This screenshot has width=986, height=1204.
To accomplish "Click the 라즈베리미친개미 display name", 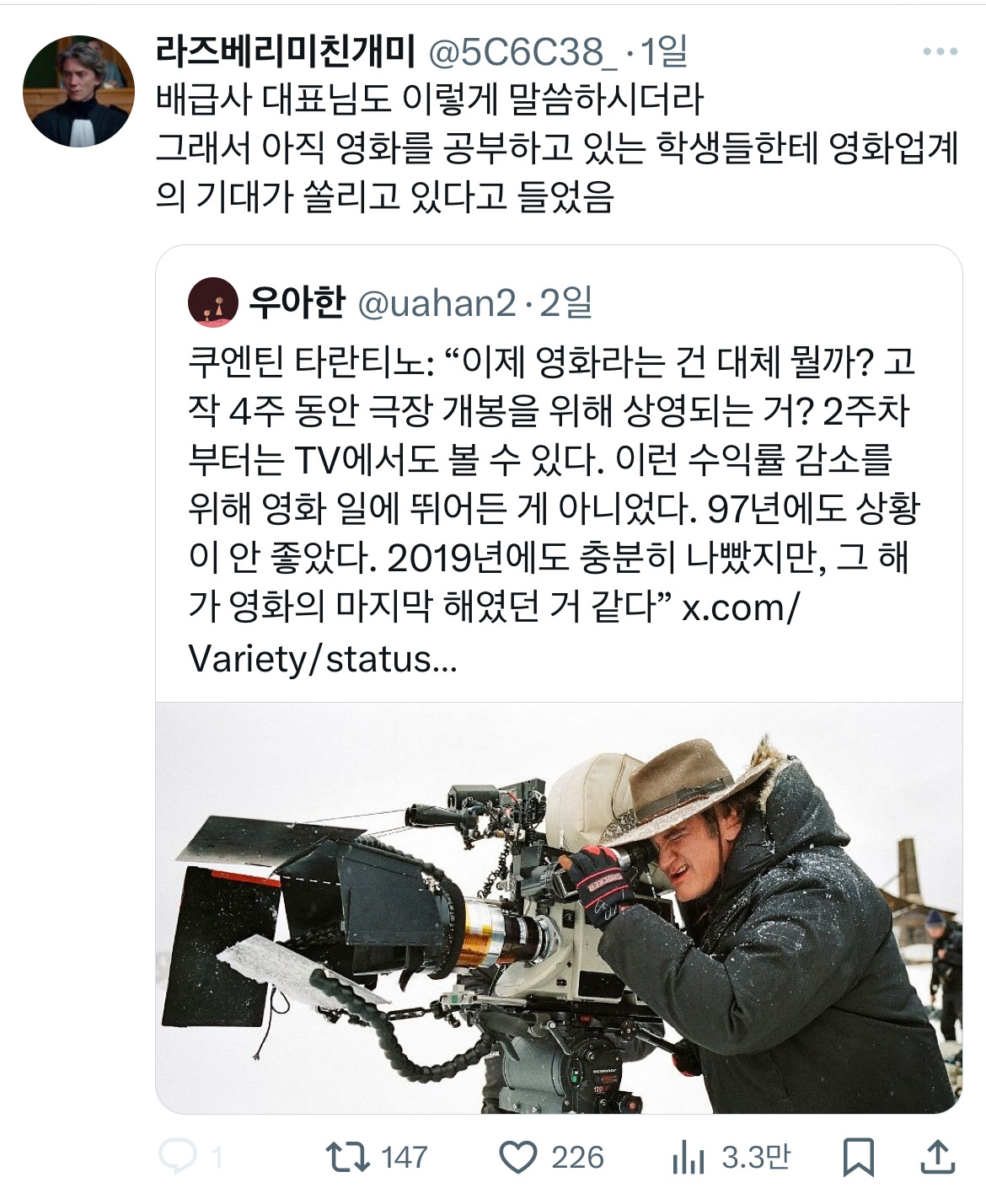I will tap(286, 52).
